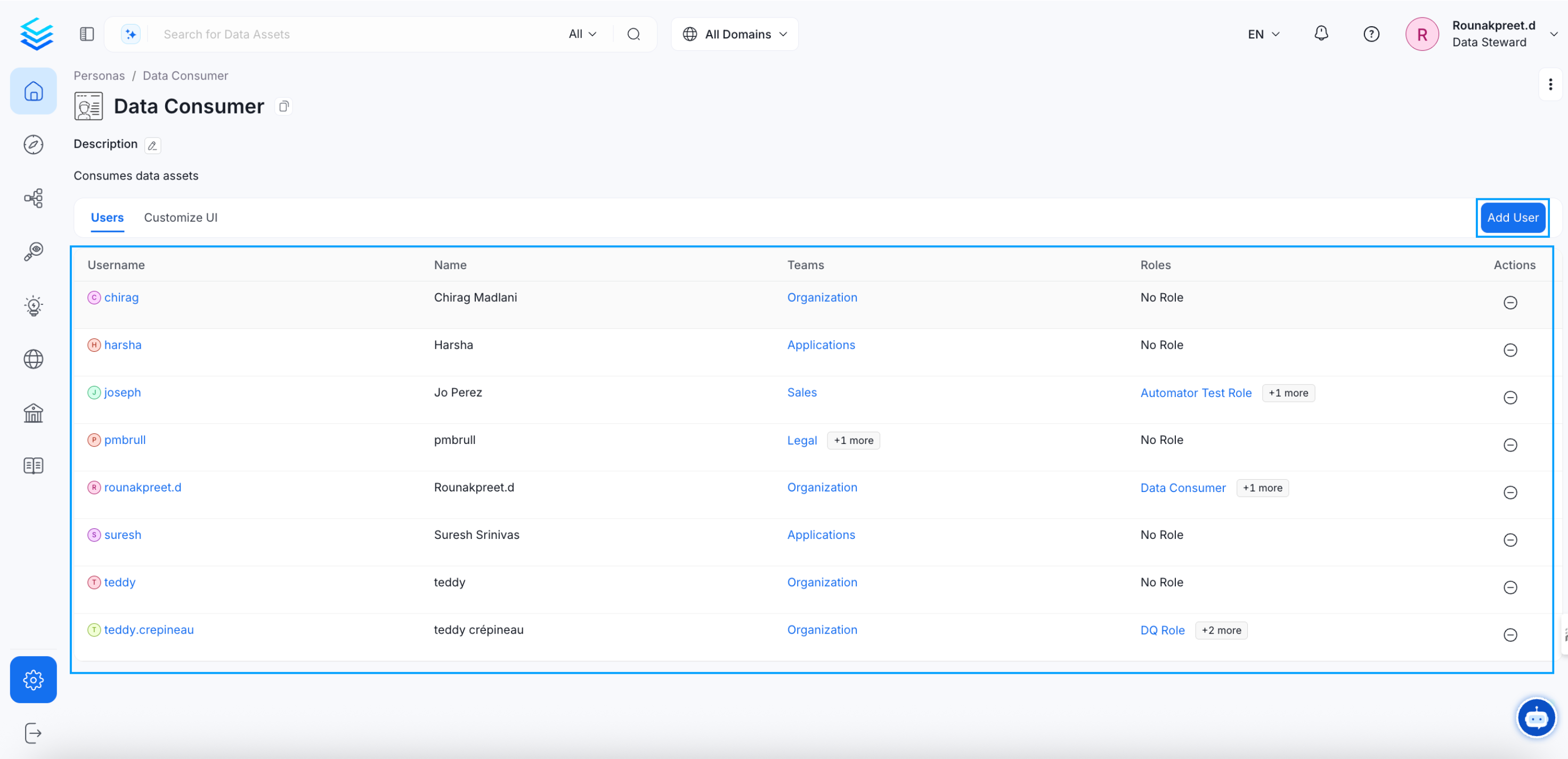Viewport: 1568px width, 759px height.
Task: Open the Governance building sidebar icon
Action: pyautogui.click(x=34, y=413)
